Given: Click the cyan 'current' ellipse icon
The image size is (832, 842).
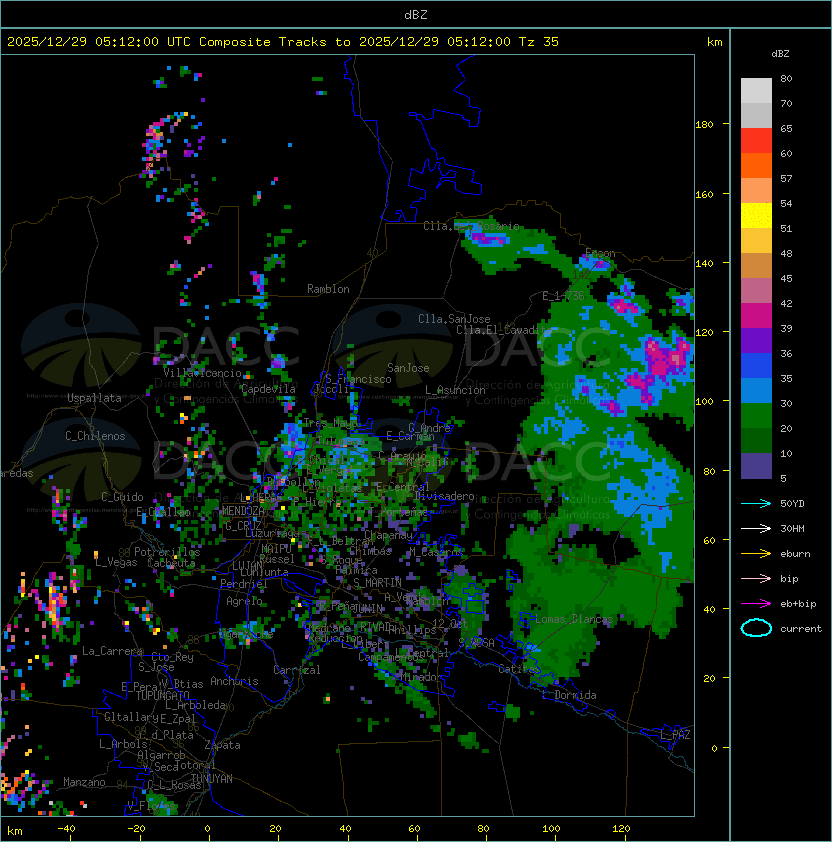Looking at the screenshot, I should pos(756,628).
